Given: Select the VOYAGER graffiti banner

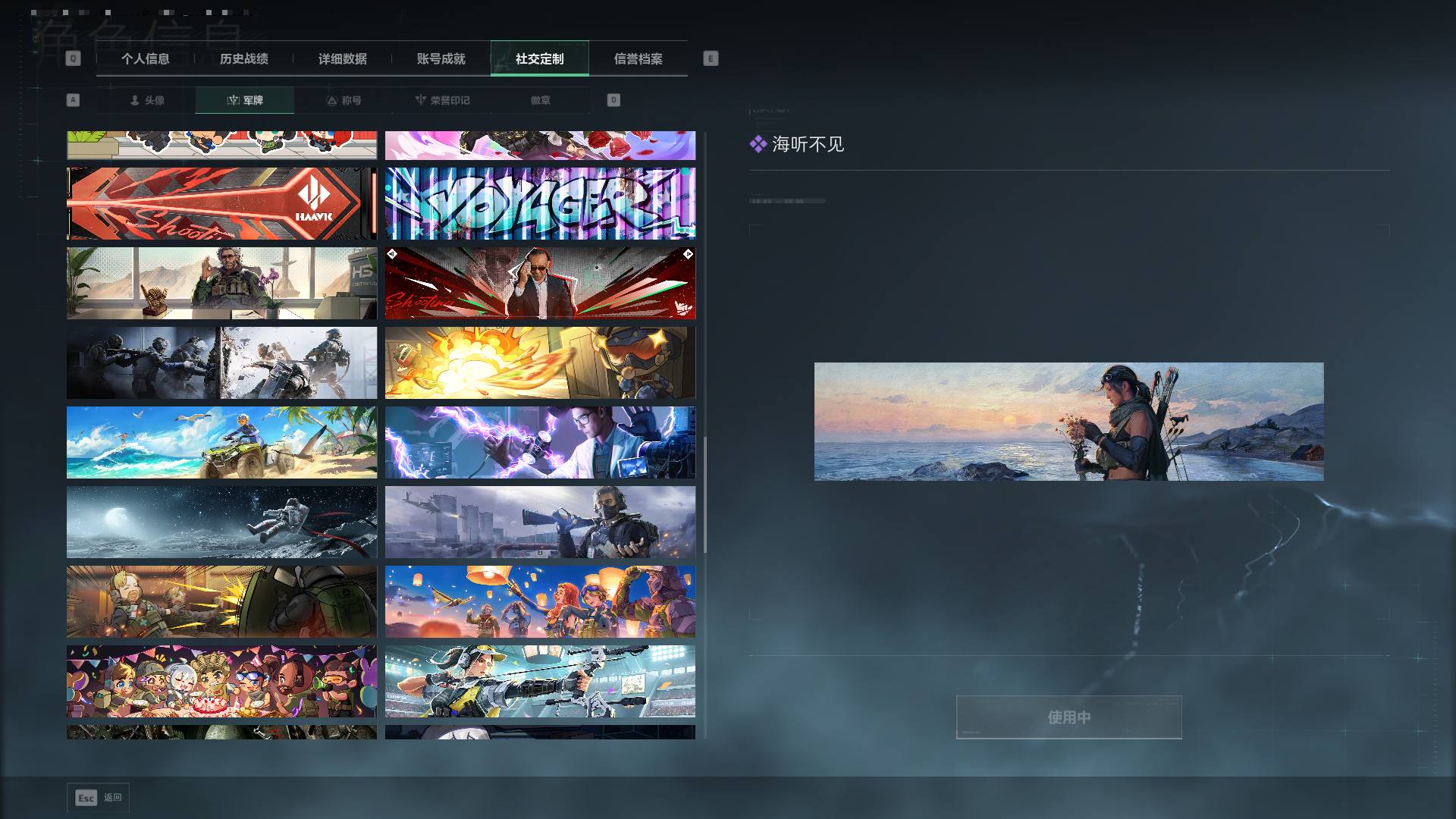Looking at the screenshot, I should click(x=540, y=204).
